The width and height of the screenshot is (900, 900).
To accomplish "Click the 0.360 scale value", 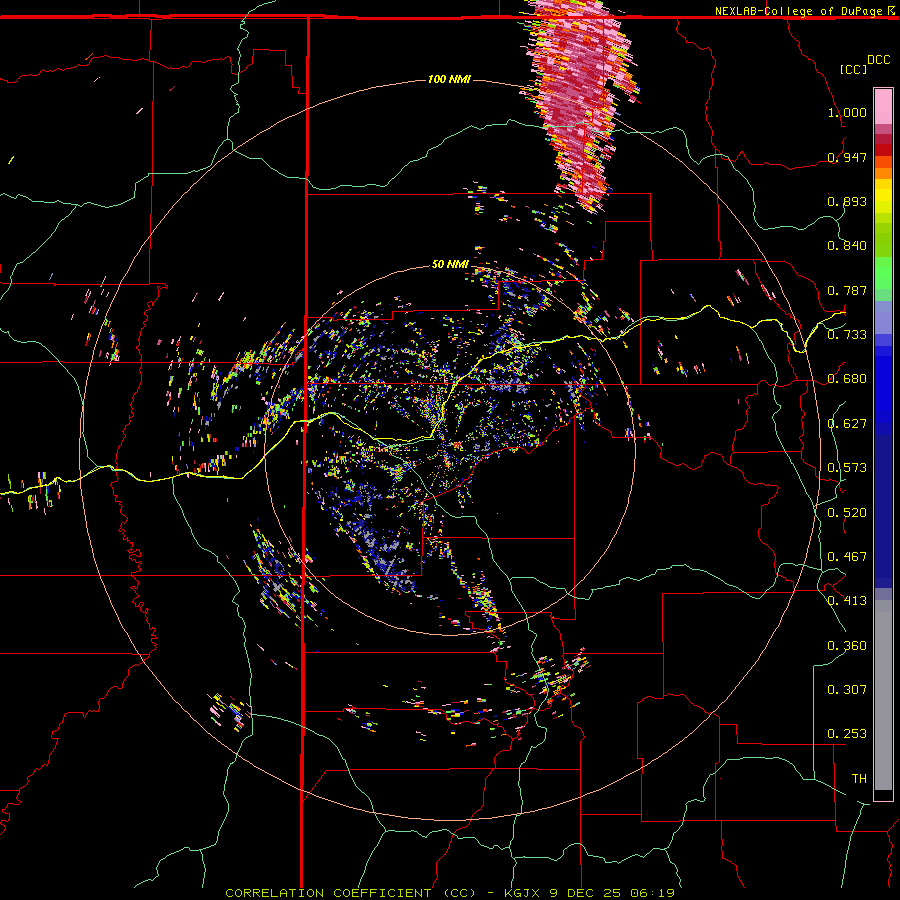I will pyautogui.click(x=847, y=645).
